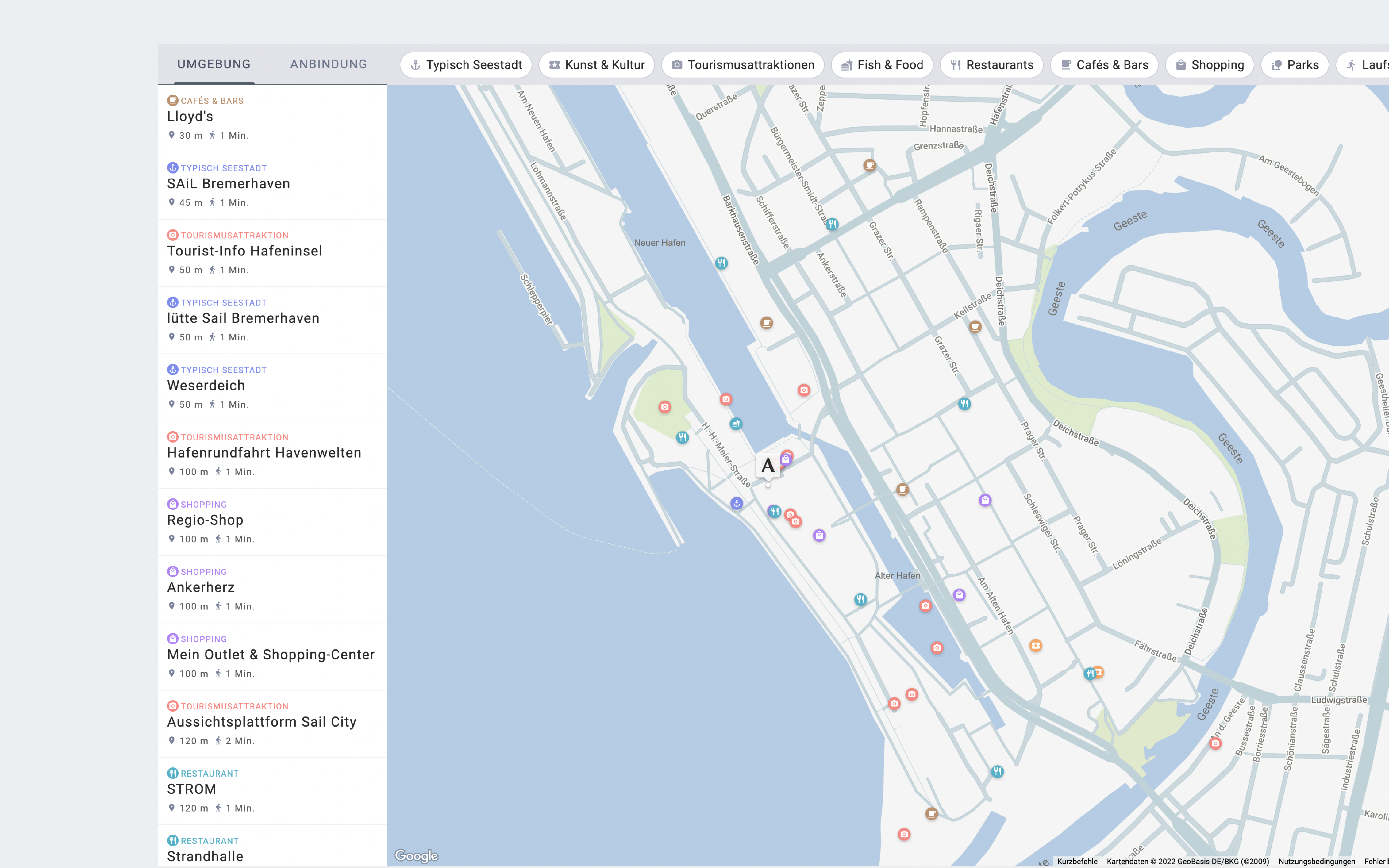
Task: Click camera marker northeast of location A
Action: pyautogui.click(x=804, y=390)
